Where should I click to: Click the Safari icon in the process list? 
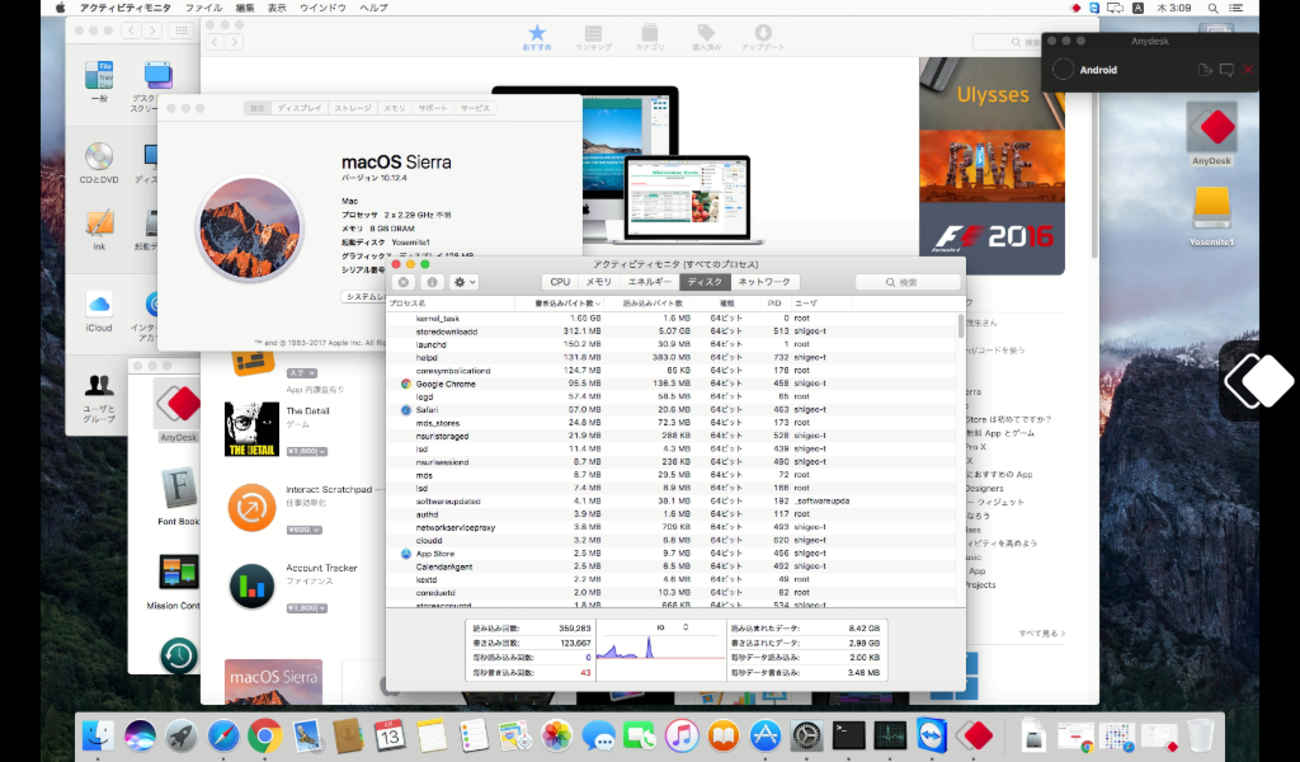406,410
